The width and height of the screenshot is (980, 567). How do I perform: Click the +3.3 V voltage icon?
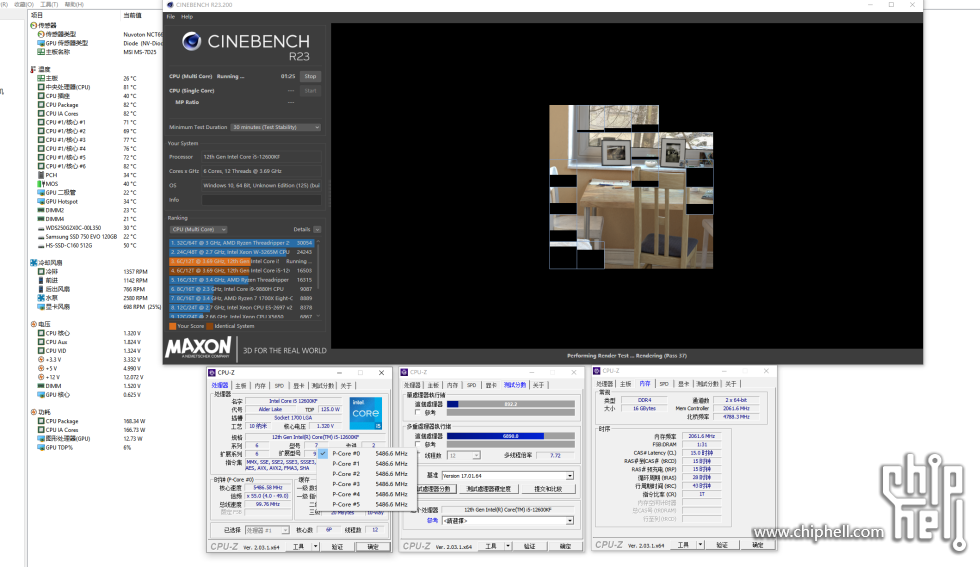tap(41, 359)
